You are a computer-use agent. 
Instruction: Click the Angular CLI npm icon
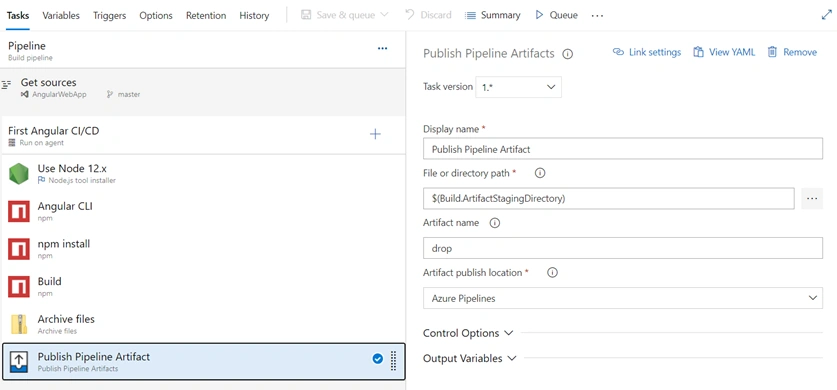pyautogui.click(x=19, y=211)
